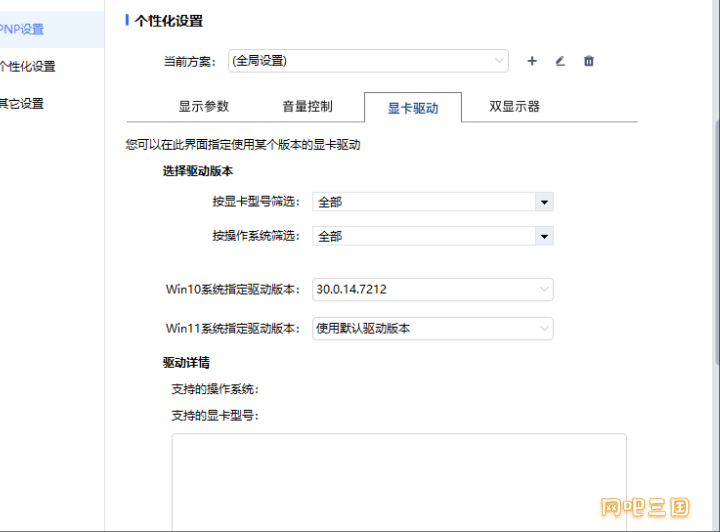Image resolution: width=720 pixels, height=532 pixels.
Task: Switch to the 双显示器 tab
Action: coord(515,106)
